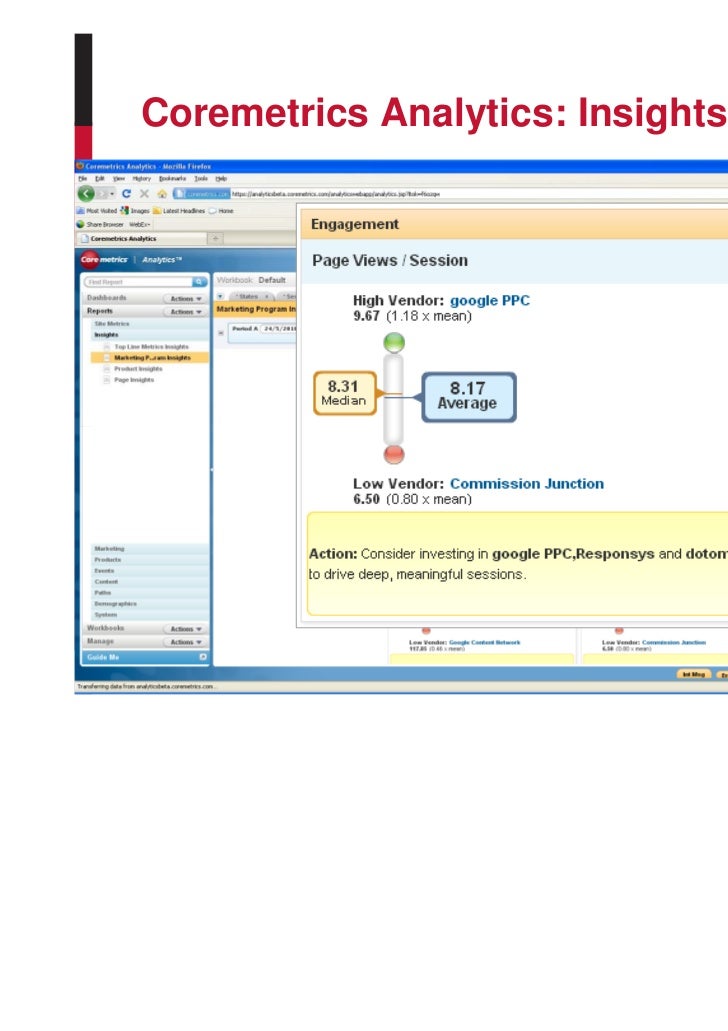Viewport: 728px width, 1031px height.
Task: Expand the Demographics report group
Action: 150,604
